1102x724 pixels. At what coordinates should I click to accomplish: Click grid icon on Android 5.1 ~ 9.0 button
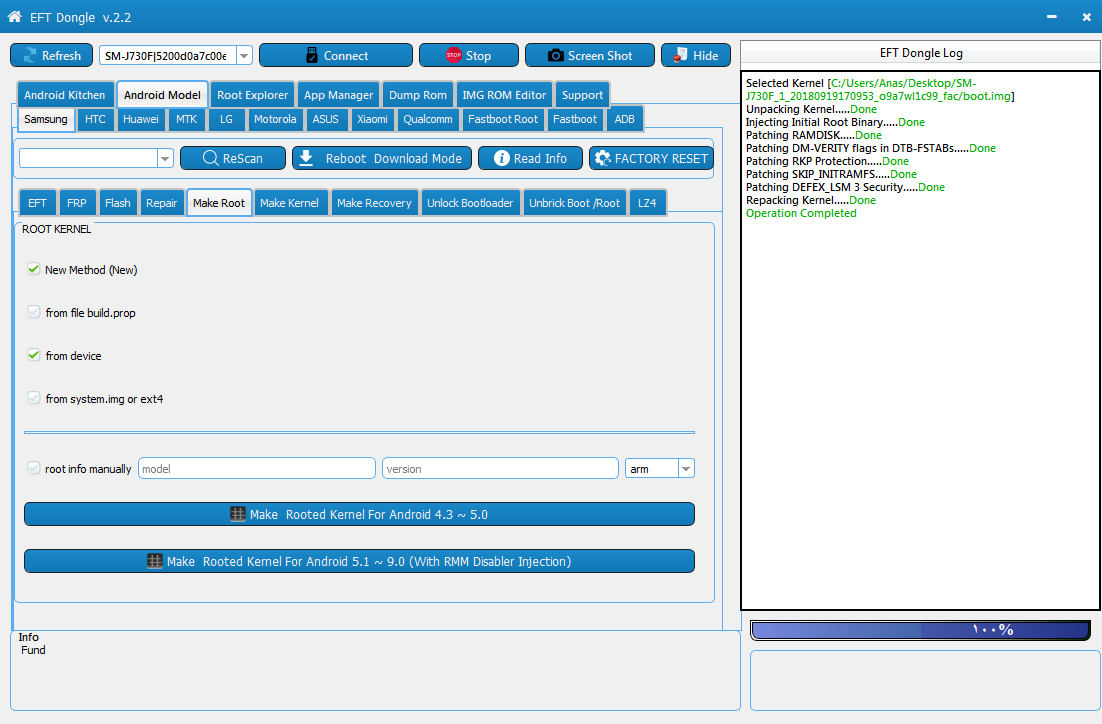(155, 561)
